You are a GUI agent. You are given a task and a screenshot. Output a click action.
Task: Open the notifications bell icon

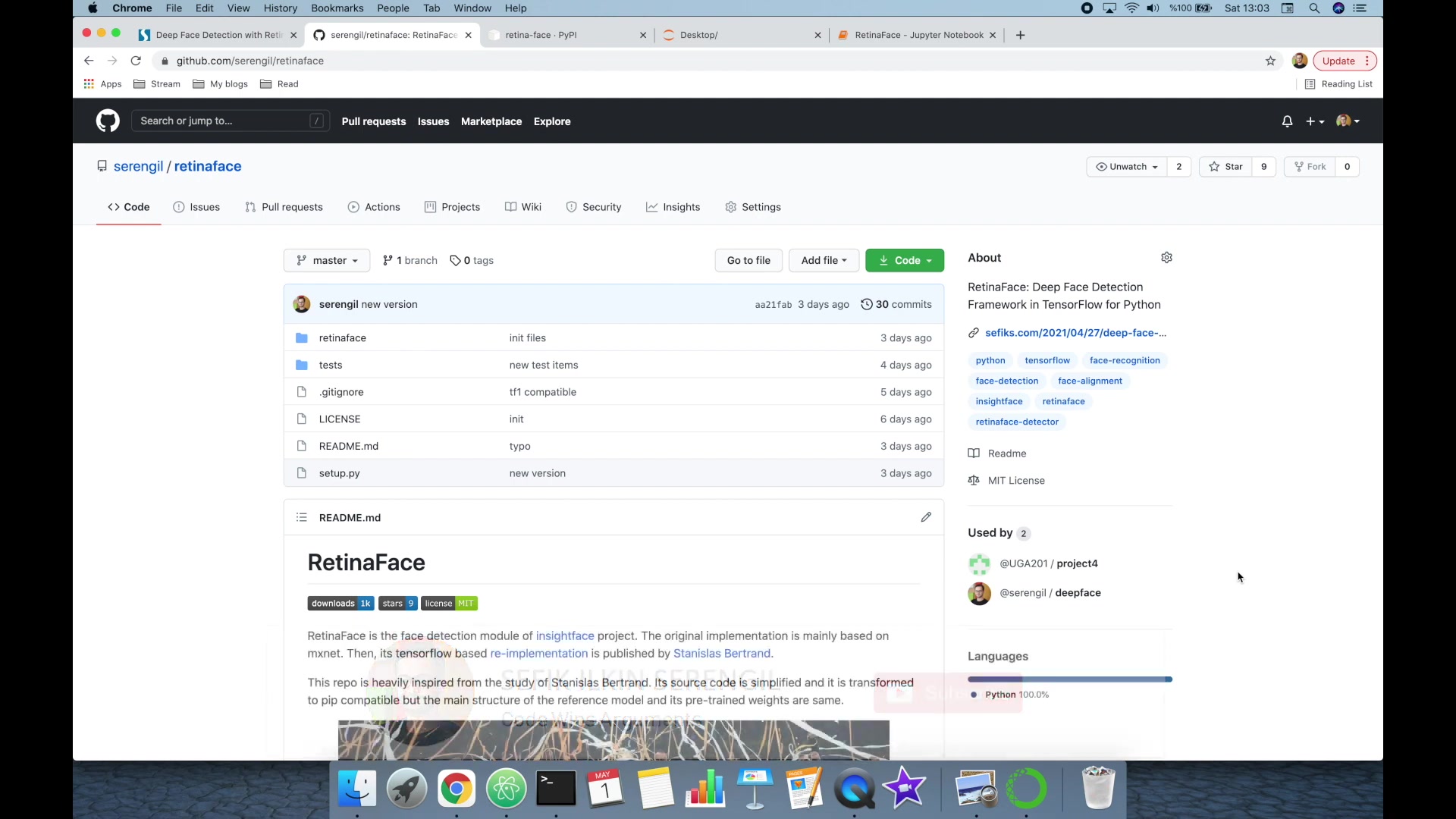tap(1287, 121)
